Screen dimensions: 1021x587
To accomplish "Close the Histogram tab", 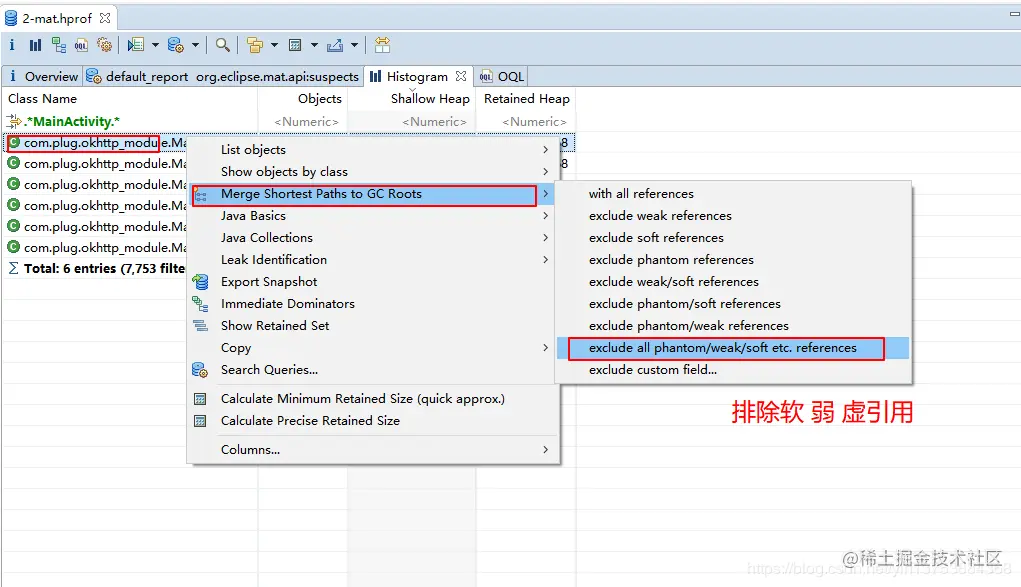I will (x=461, y=76).
